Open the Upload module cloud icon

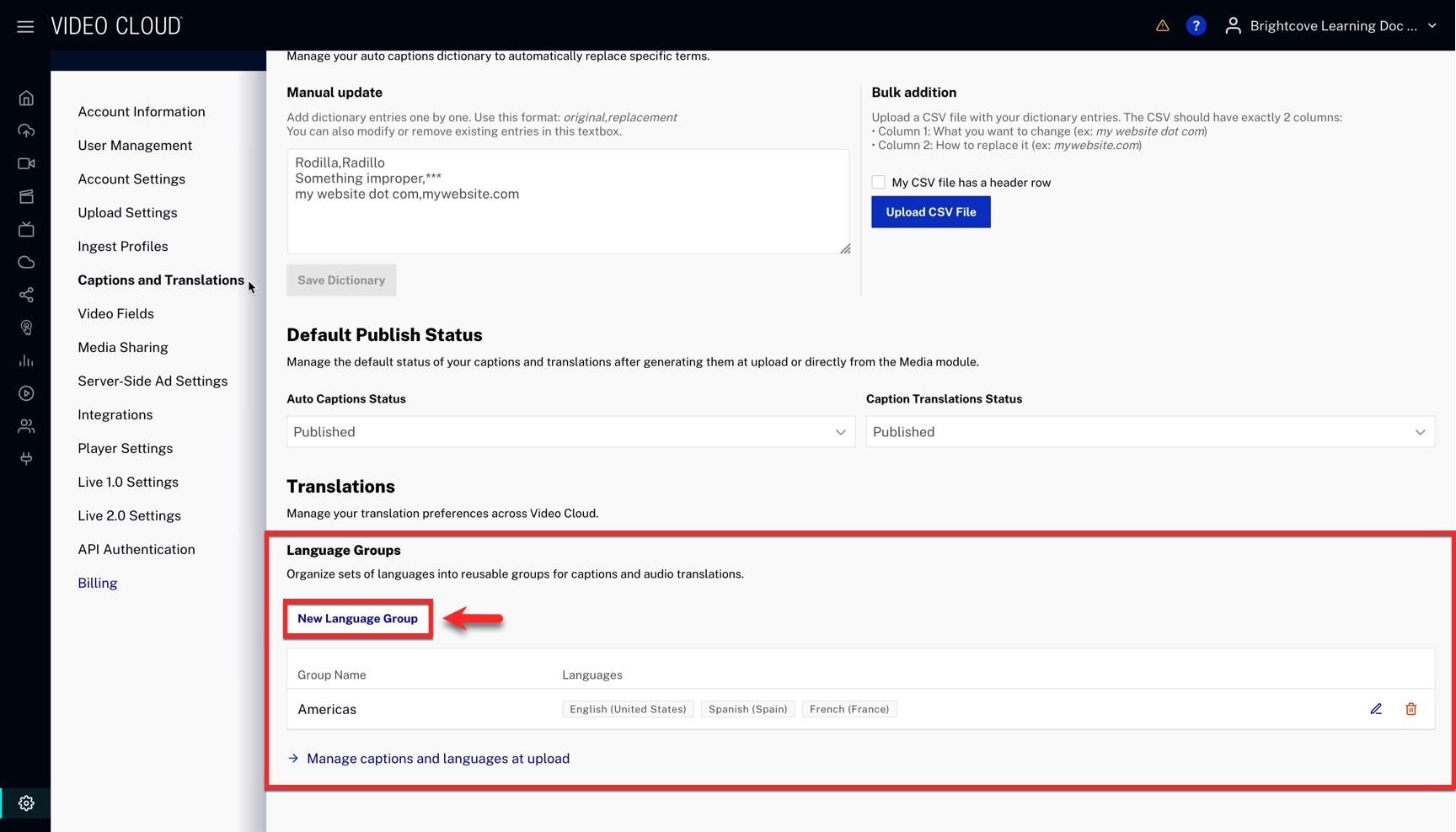pyautogui.click(x=26, y=131)
